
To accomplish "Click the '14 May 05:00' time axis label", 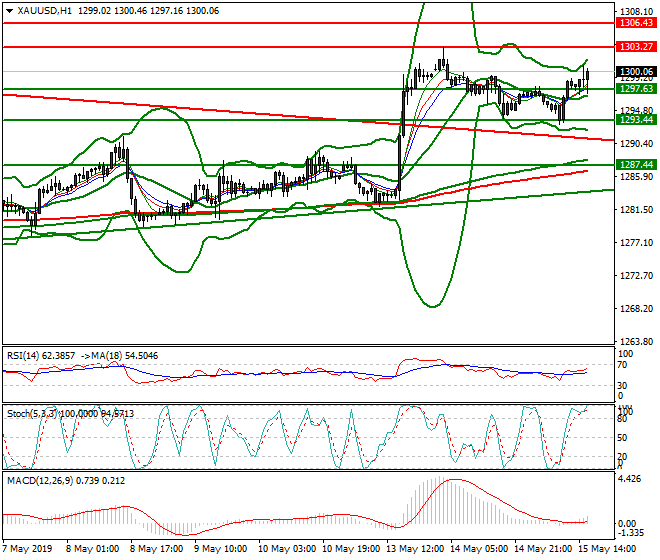I will coord(479,549).
